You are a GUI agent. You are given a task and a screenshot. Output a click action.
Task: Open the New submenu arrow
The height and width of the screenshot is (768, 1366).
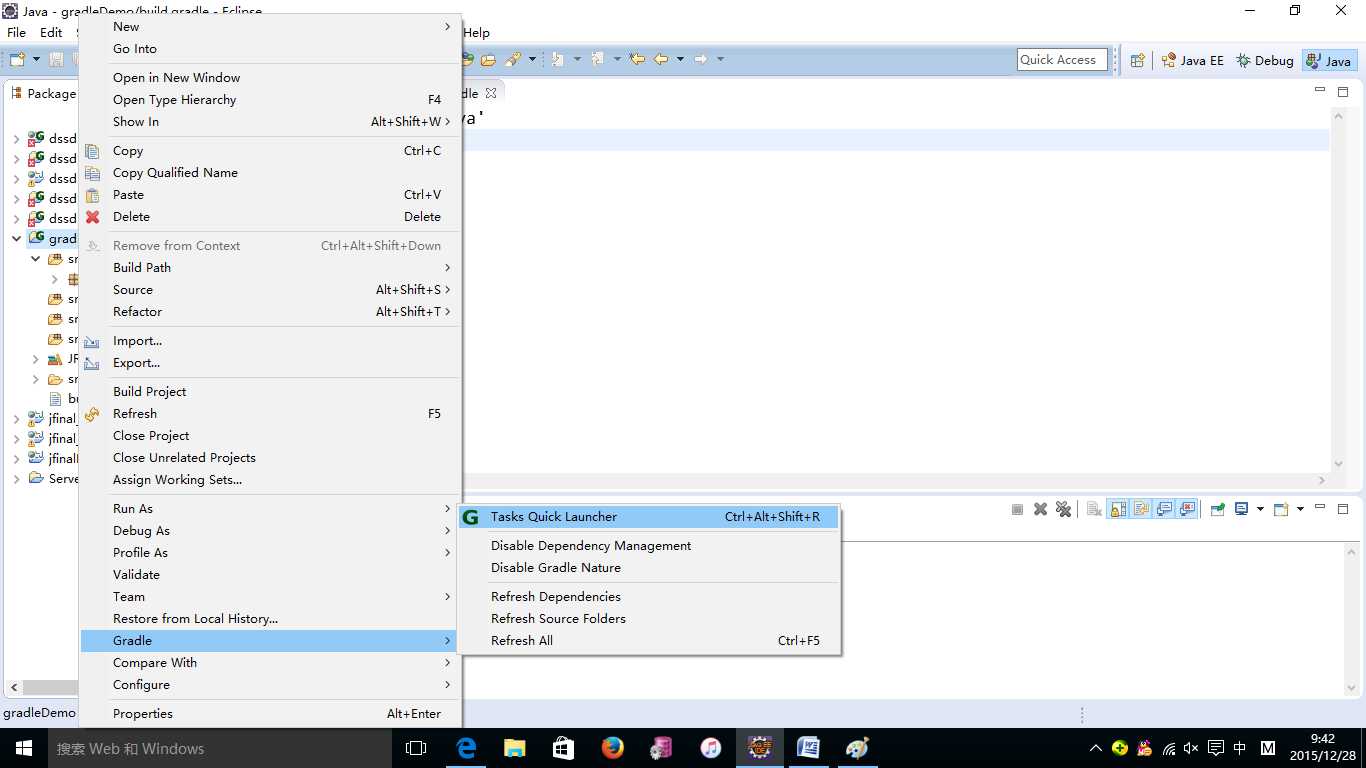tap(447, 27)
